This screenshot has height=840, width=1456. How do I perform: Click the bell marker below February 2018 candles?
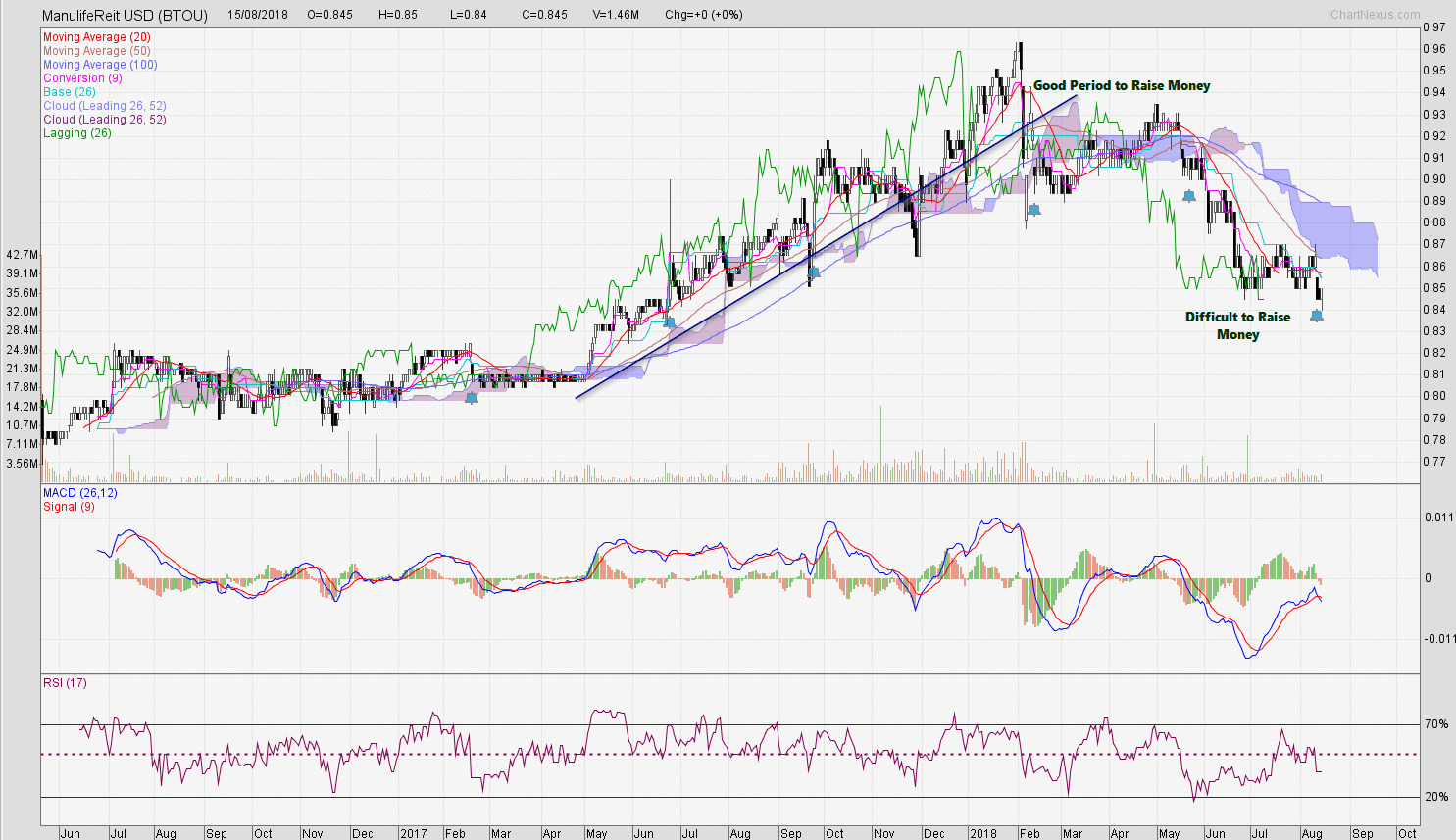(1034, 210)
